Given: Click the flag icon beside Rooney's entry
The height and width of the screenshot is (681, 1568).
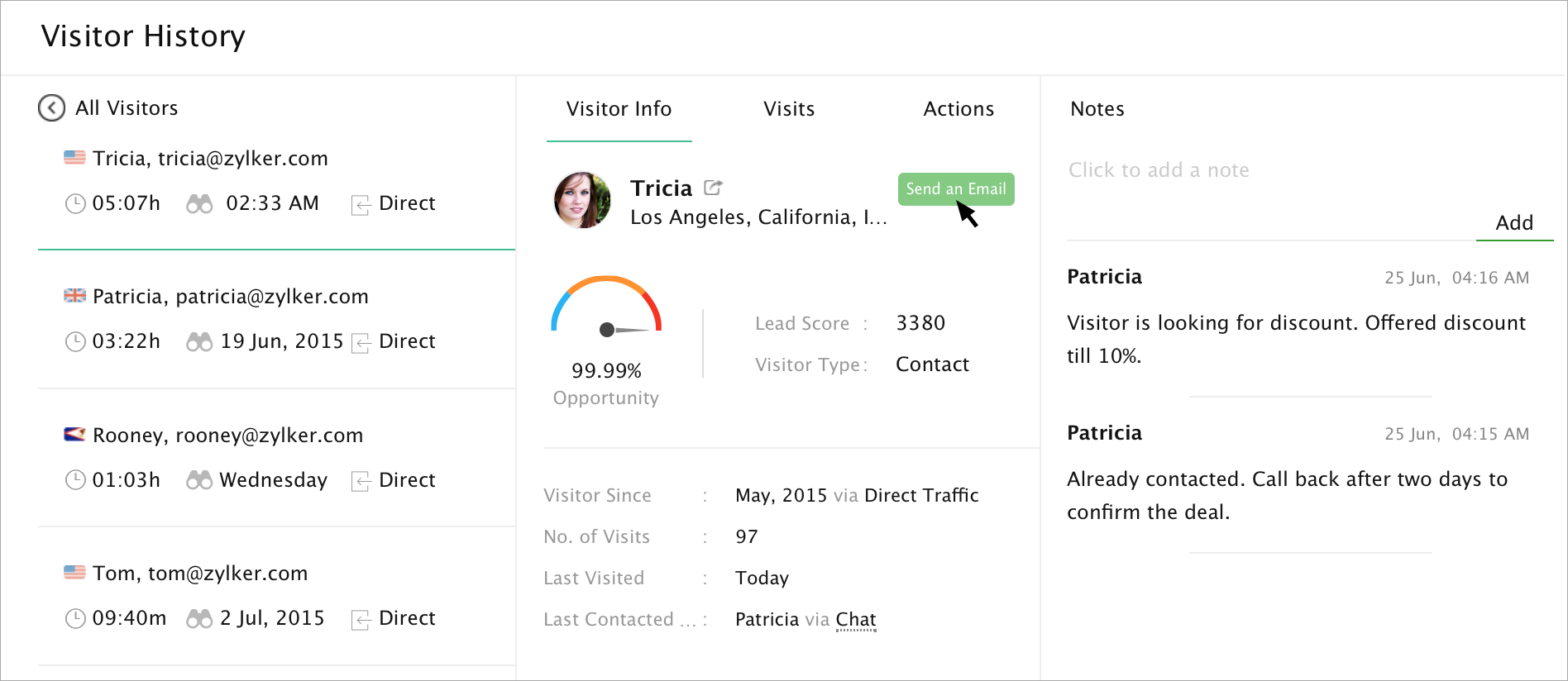Looking at the screenshot, I should point(74,435).
